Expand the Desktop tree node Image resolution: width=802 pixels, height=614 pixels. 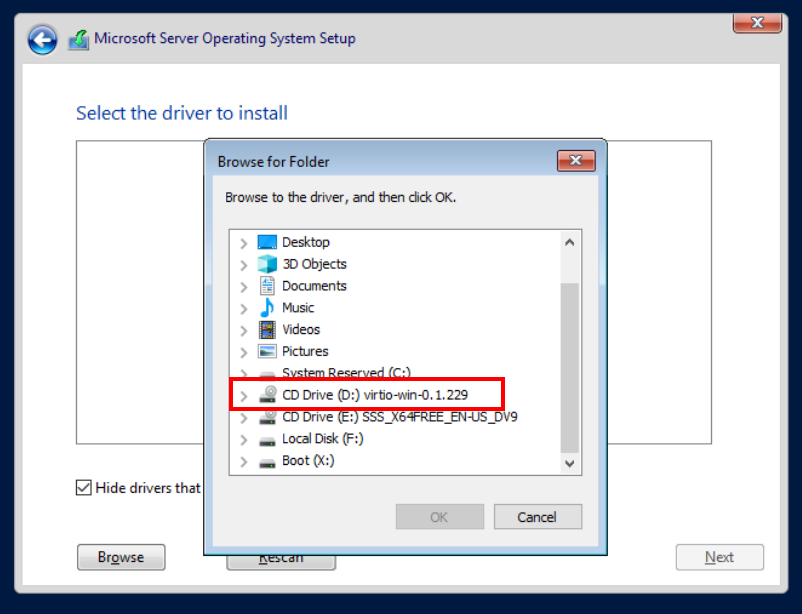(x=244, y=243)
